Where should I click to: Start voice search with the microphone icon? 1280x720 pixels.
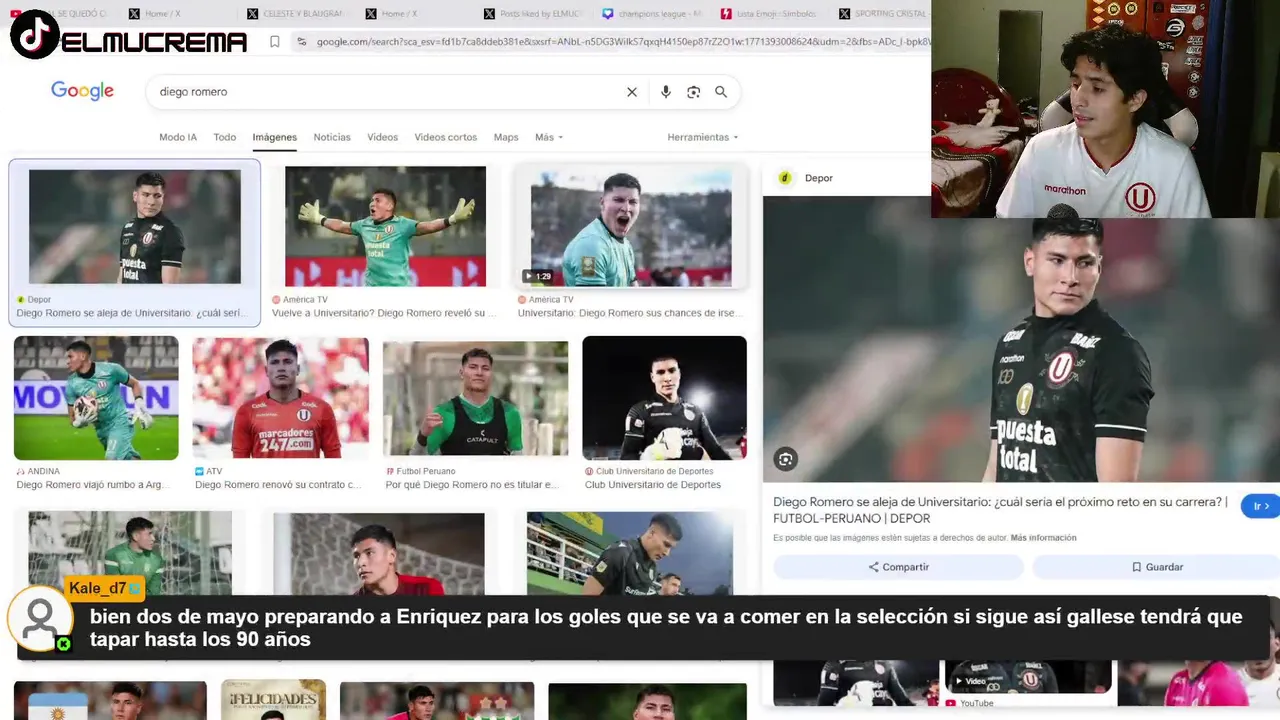pyautogui.click(x=666, y=92)
